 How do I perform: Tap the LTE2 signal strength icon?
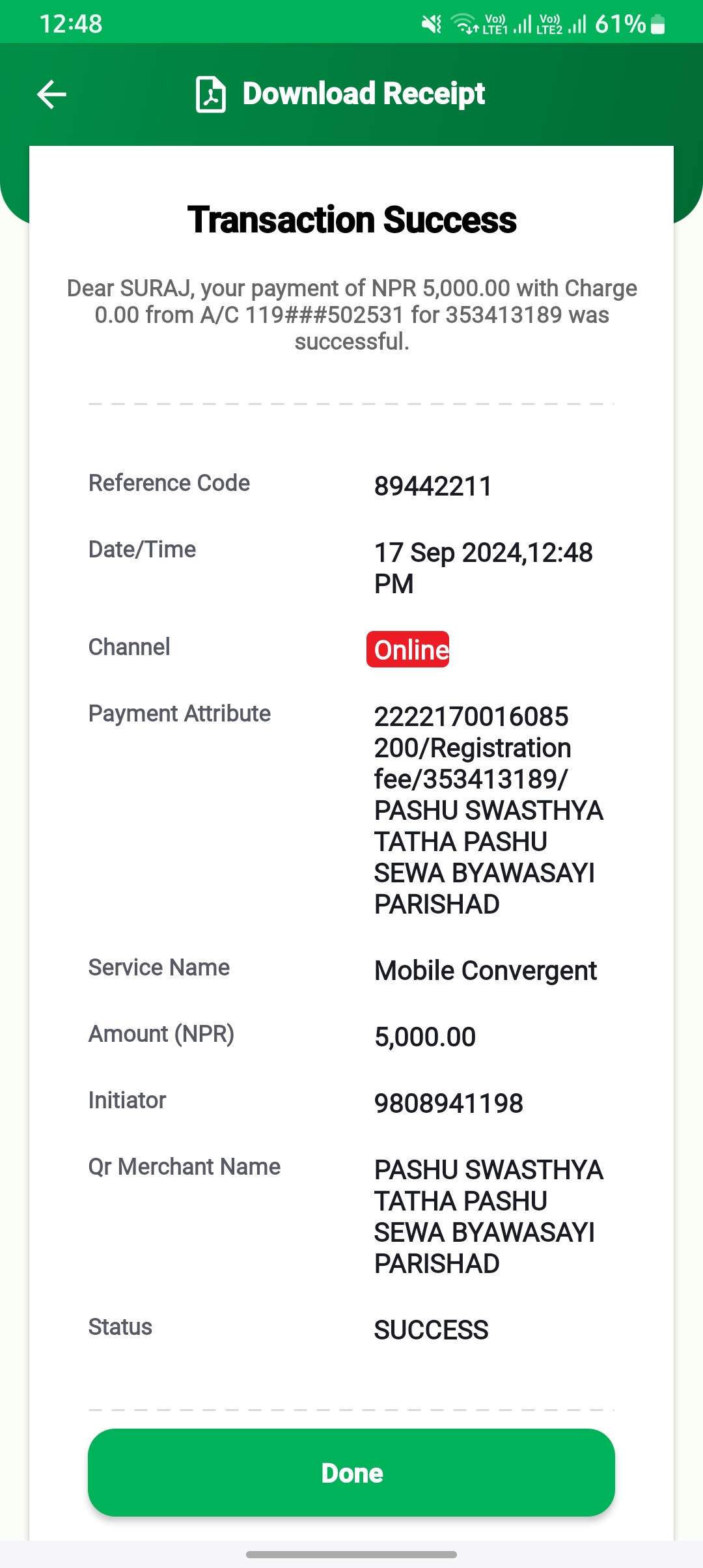pyautogui.click(x=562, y=25)
